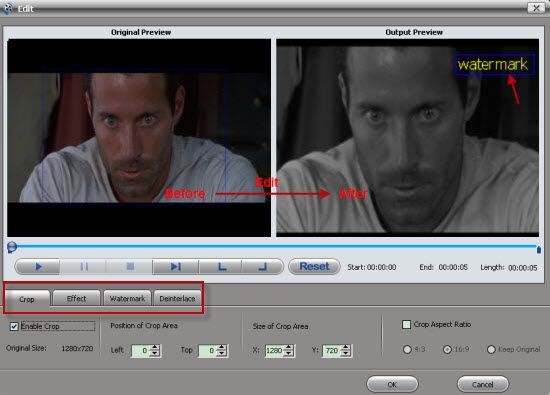Increase the Top crop position
Image resolution: width=550 pixels, height=395 pixels.
pyautogui.click(x=222, y=348)
